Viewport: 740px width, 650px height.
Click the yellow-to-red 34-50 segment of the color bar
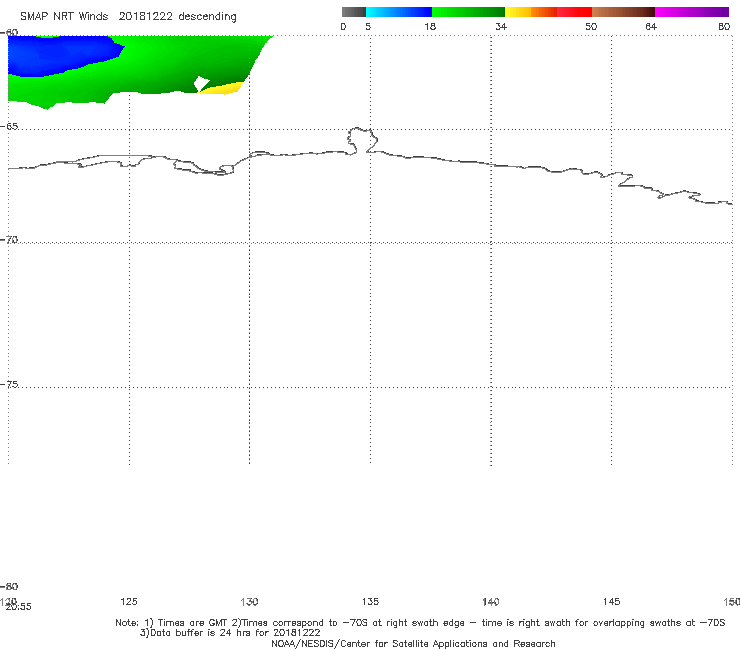[x=548, y=12]
